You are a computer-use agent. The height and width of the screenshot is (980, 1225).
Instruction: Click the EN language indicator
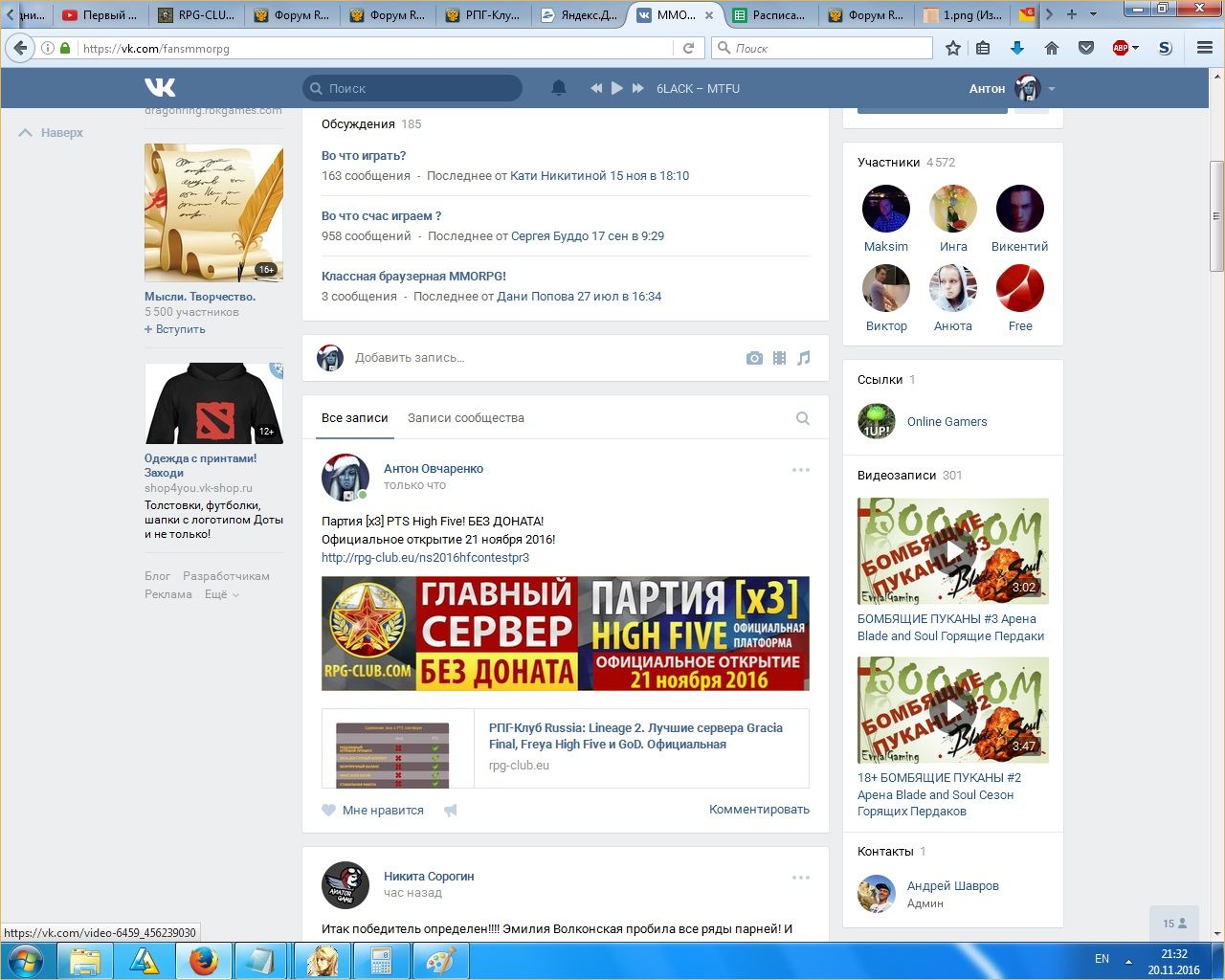tap(1102, 959)
